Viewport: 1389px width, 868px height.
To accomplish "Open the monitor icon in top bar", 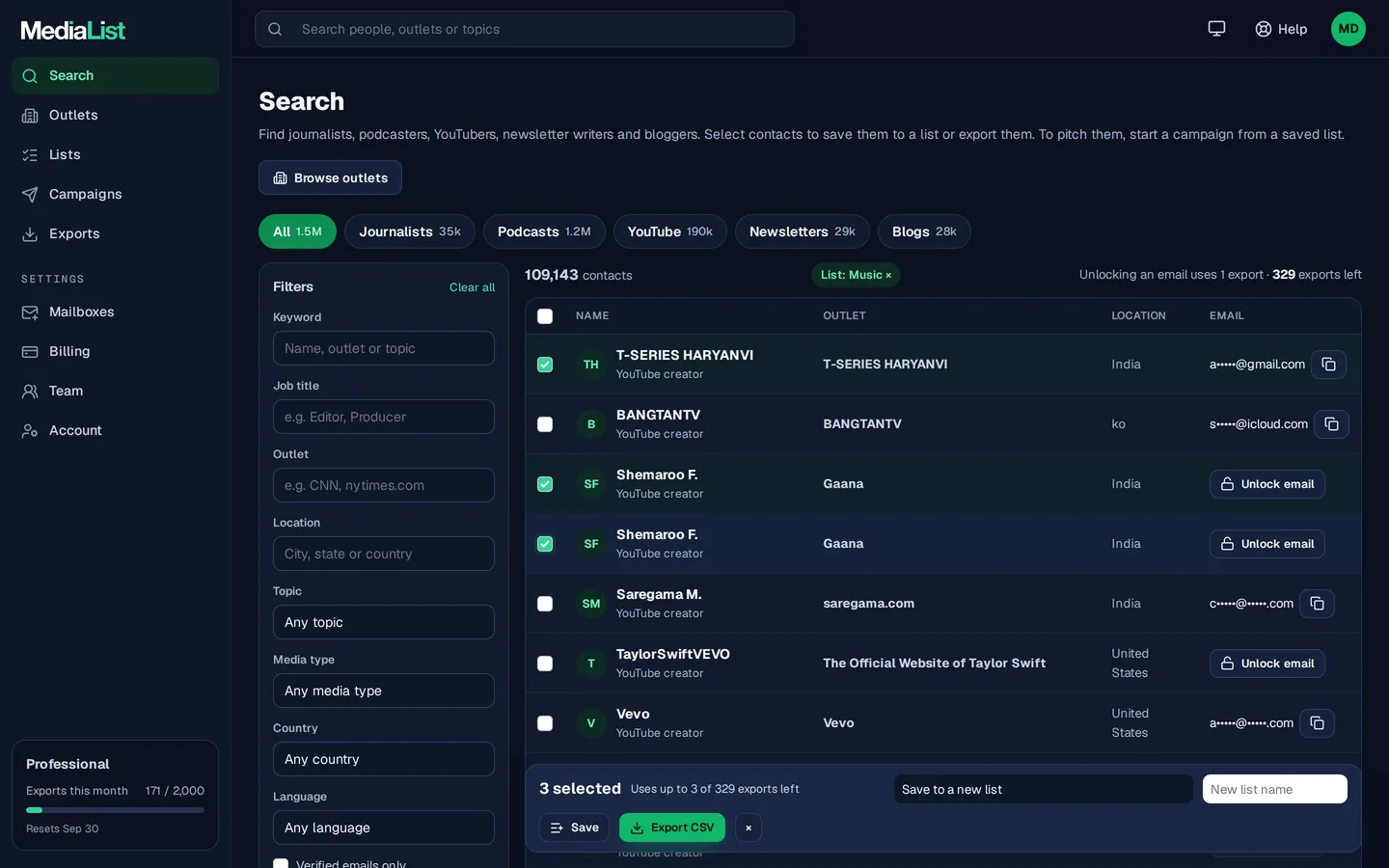I will pyautogui.click(x=1216, y=29).
